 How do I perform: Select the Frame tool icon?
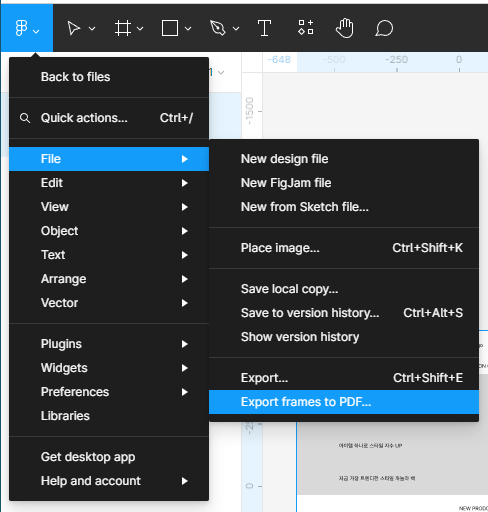[x=123, y=28]
